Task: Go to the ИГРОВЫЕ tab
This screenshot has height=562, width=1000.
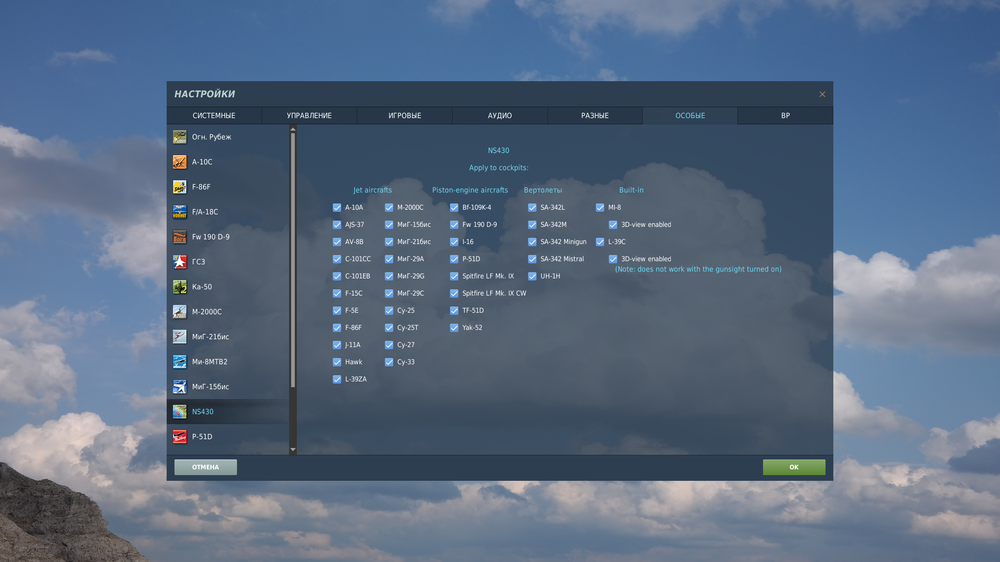Action: coord(404,115)
